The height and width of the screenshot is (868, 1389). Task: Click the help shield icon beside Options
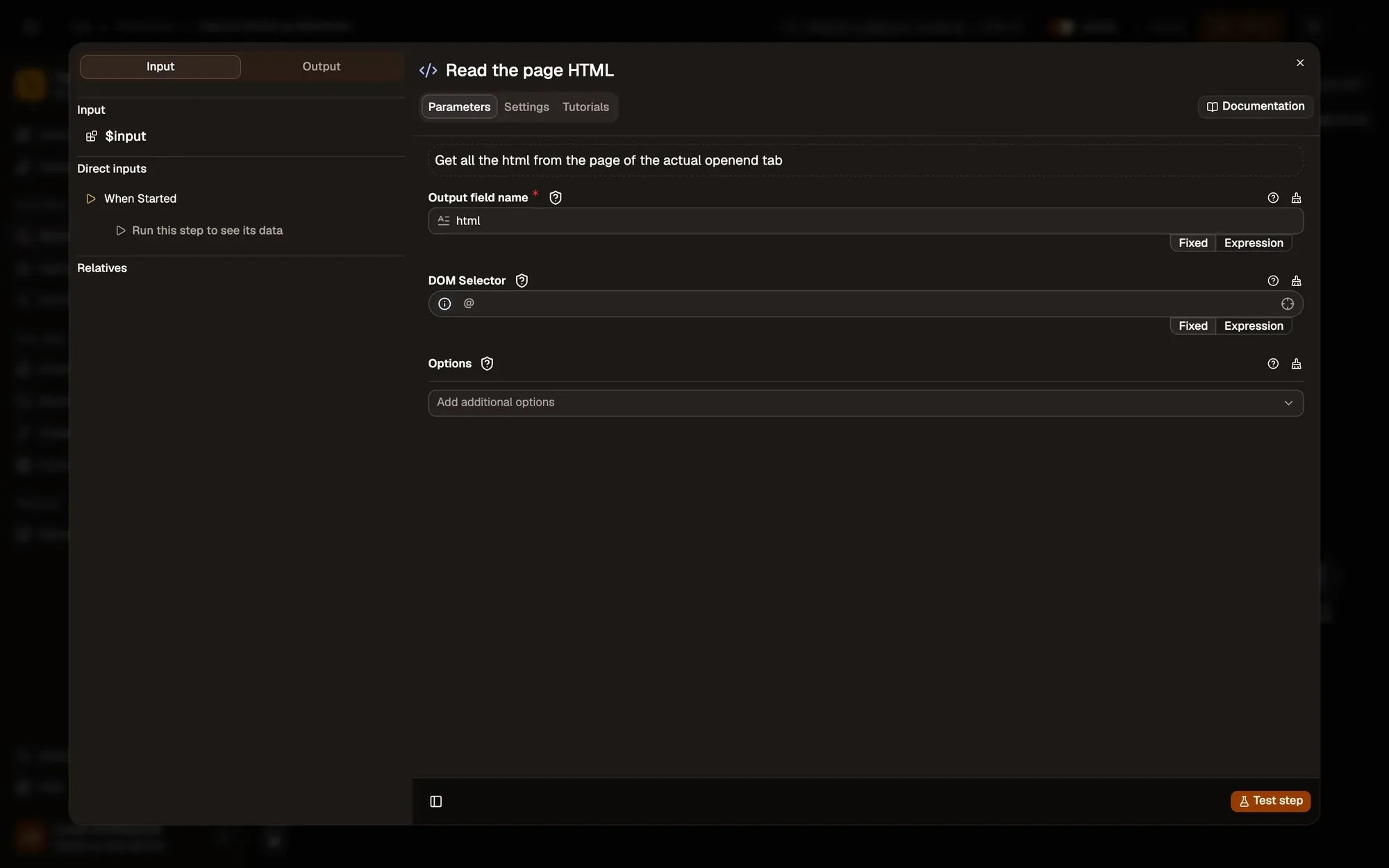pyautogui.click(x=487, y=364)
